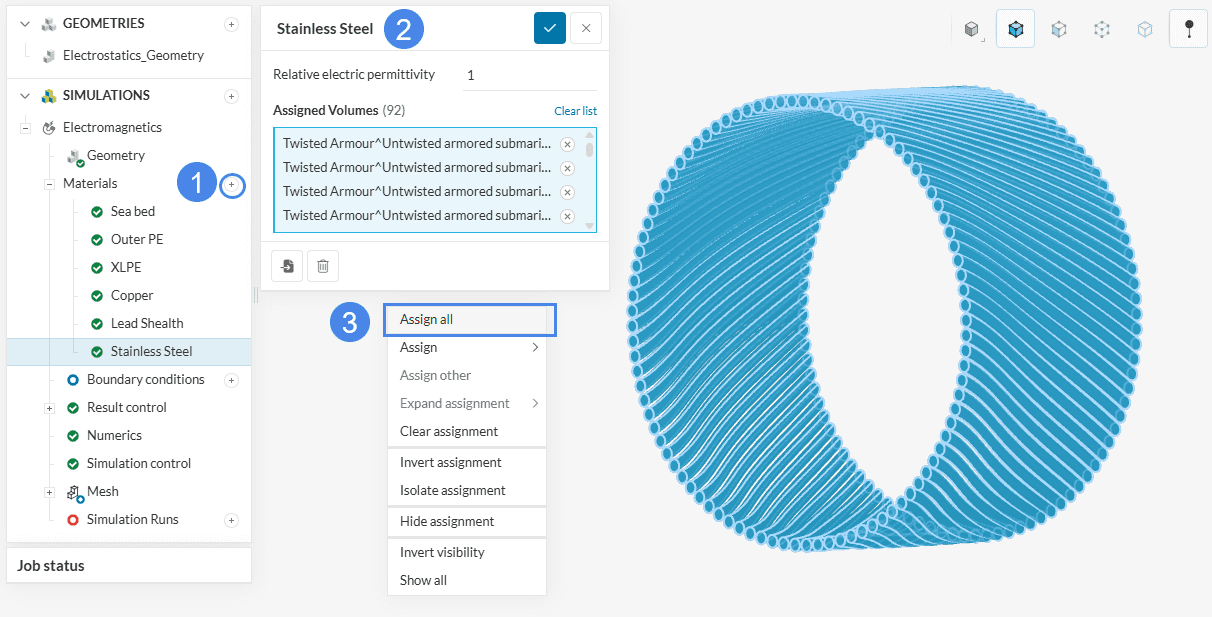The image size is (1212, 617).
Task: Click the trash icon to delete the material
Action: click(x=323, y=266)
